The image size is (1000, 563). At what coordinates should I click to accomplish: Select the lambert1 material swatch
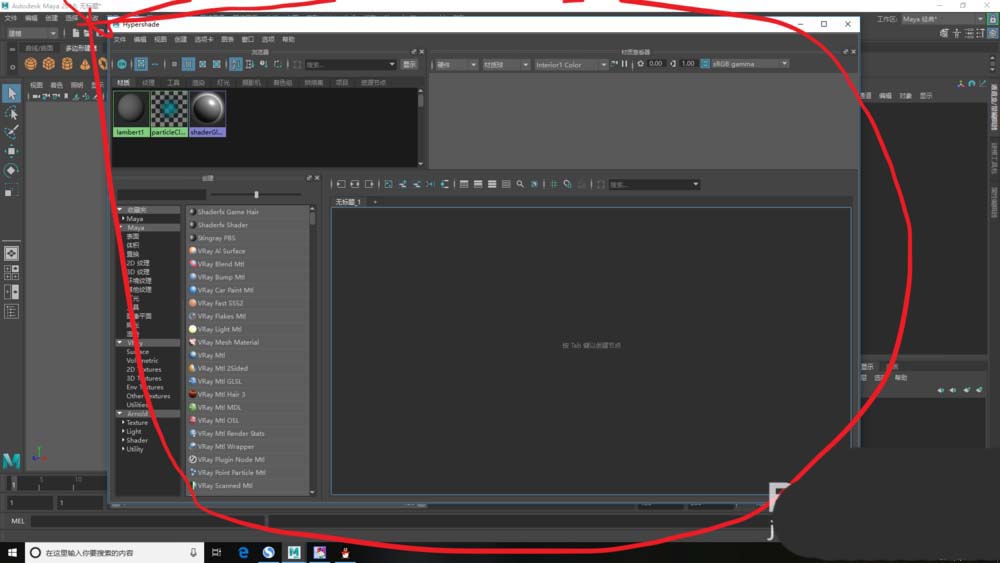click(x=131, y=113)
